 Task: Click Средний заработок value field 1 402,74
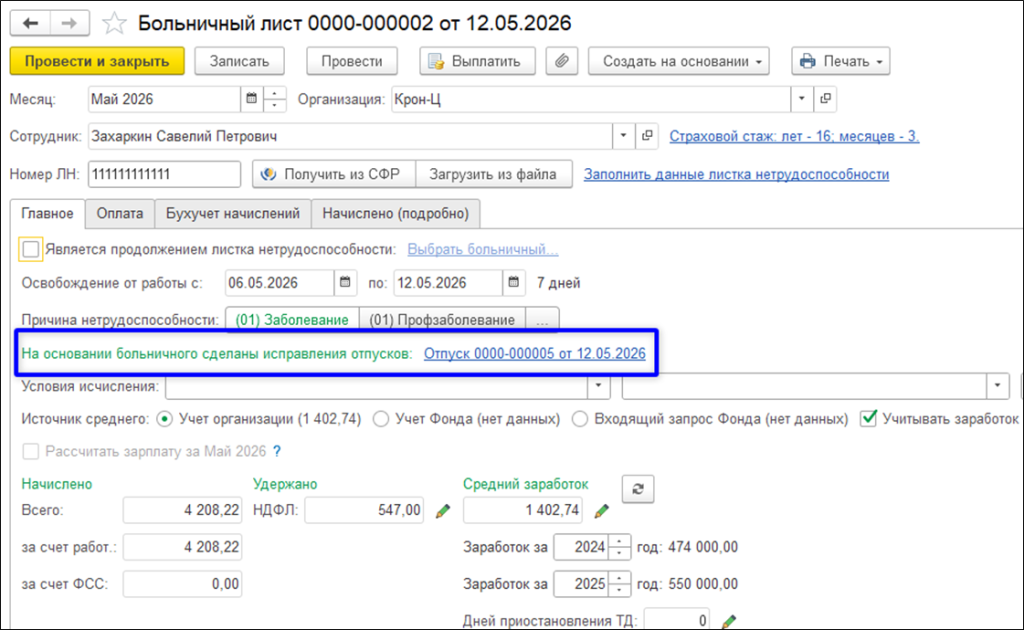click(x=522, y=510)
